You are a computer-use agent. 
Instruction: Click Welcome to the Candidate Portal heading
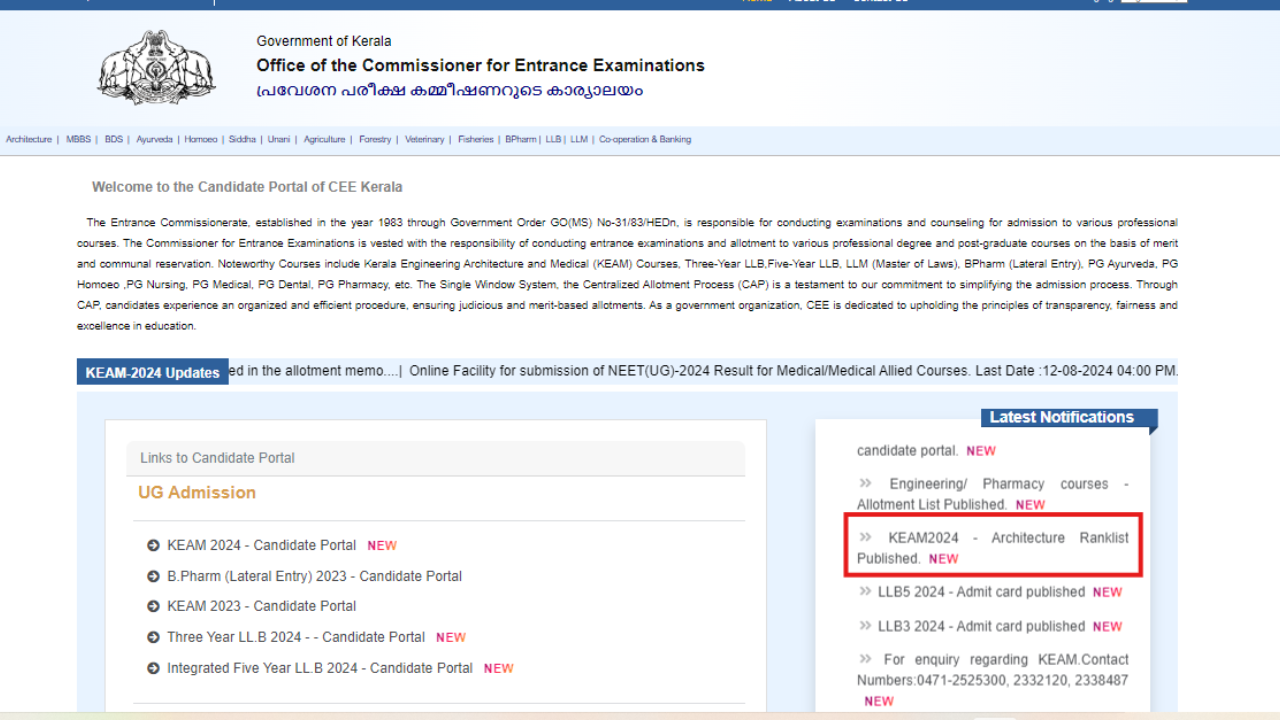click(x=247, y=187)
